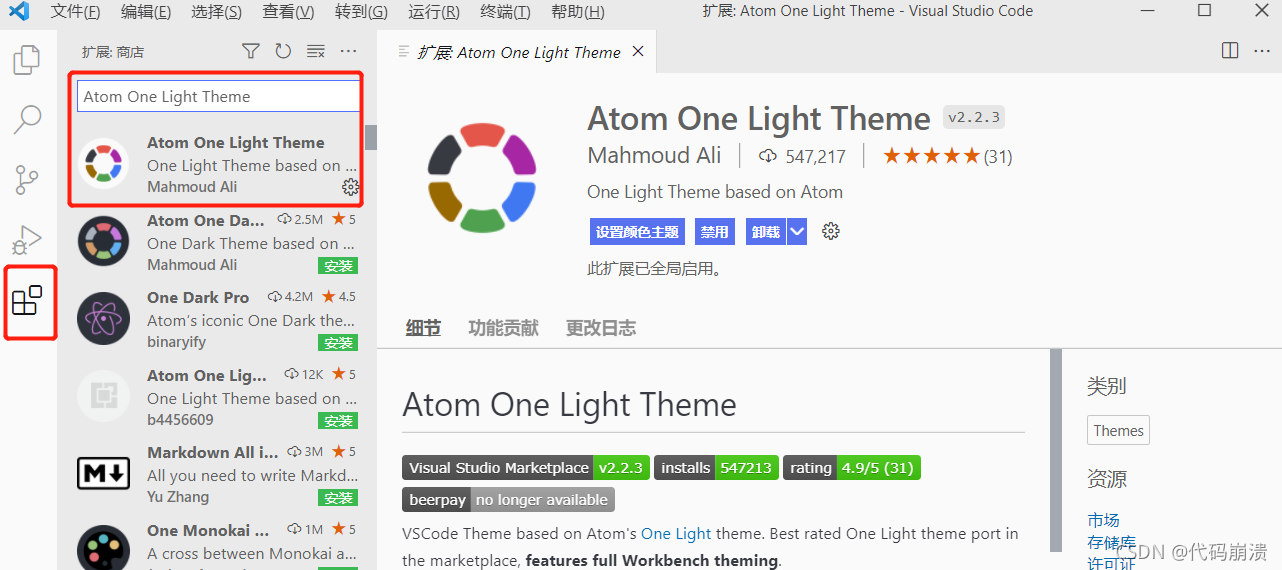
Task: Open the 市场 resource link
Action: (x=1103, y=520)
